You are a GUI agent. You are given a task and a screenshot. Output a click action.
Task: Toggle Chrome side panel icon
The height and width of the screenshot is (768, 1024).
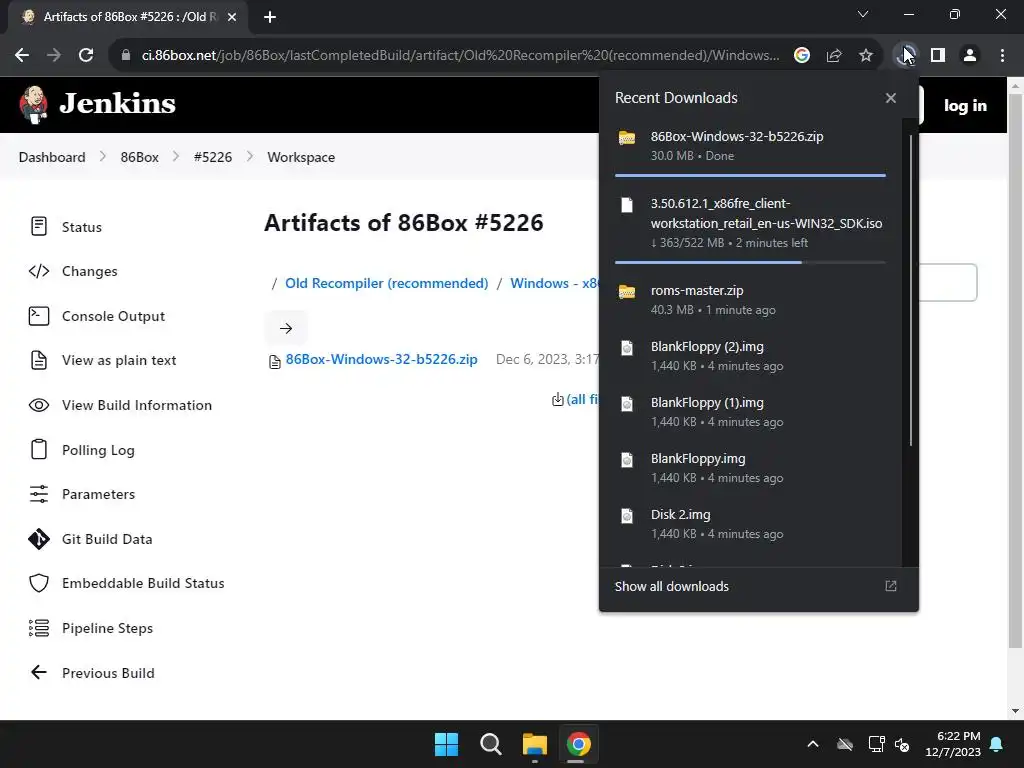(938, 56)
